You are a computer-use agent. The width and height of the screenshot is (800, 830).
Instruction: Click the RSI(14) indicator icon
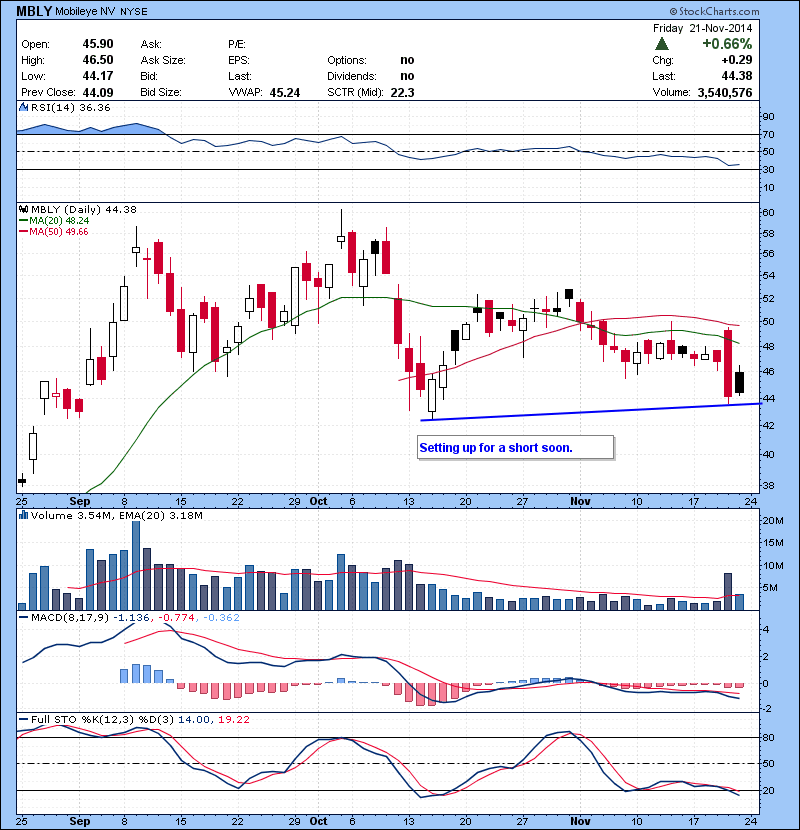tap(24, 107)
